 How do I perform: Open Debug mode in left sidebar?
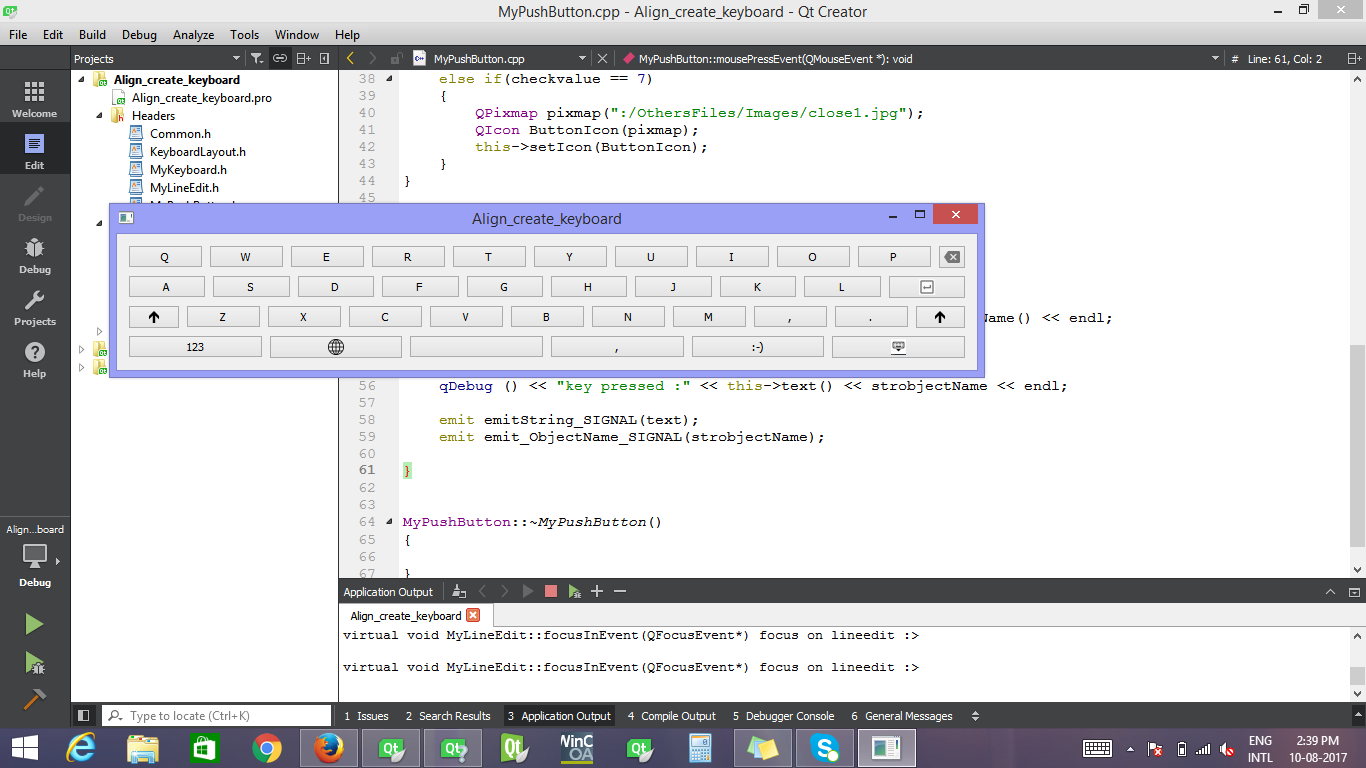click(34, 256)
